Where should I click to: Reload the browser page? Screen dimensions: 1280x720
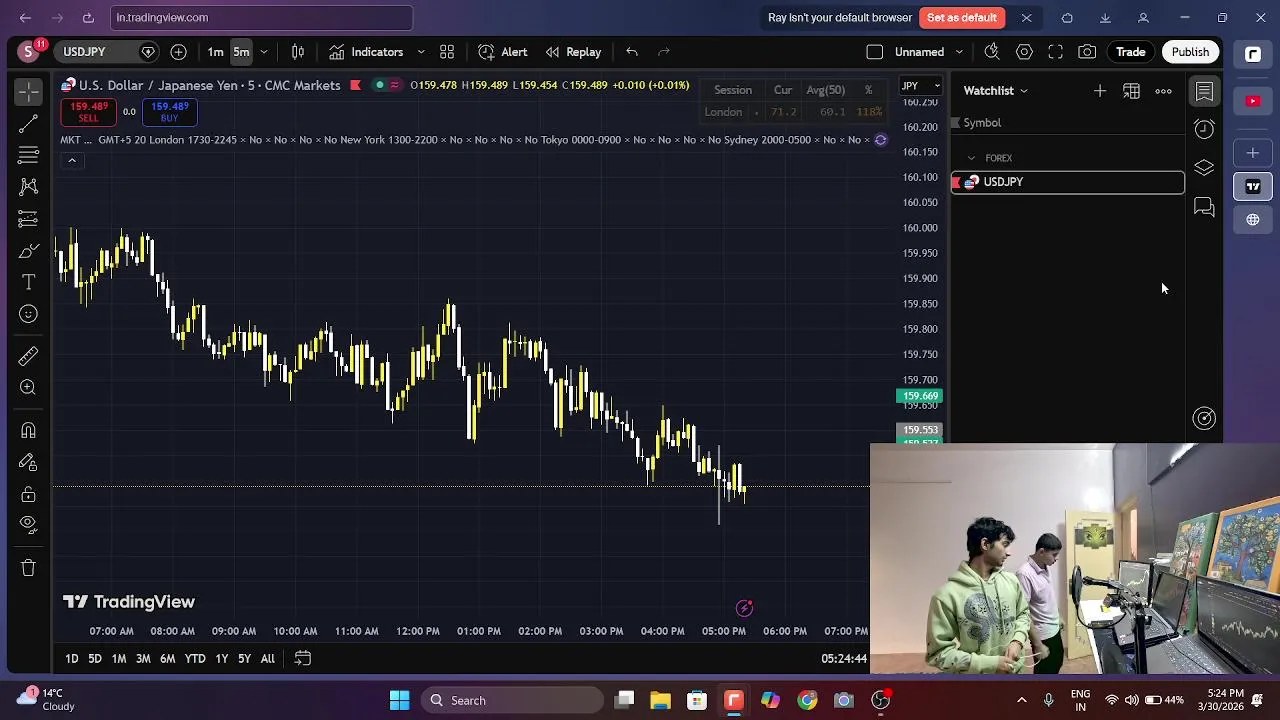coord(88,18)
